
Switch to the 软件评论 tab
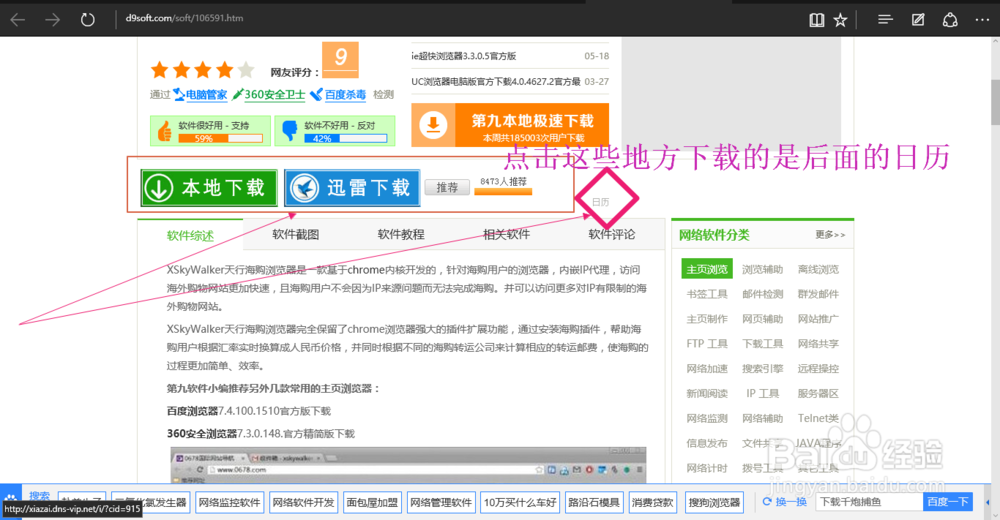click(612, 234)
